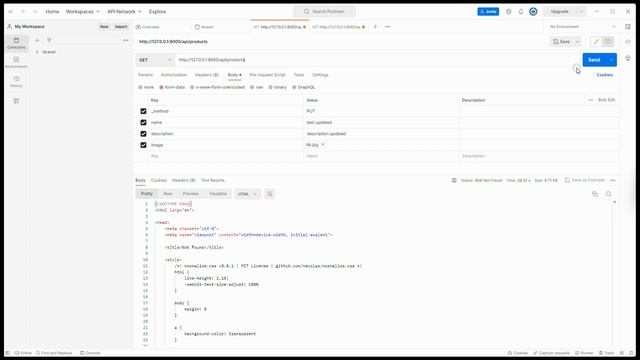Image resolution: width=640 pixels, height=360 pixels.
Task: Open the API Network dropdown menu
Action: coord(124,12)
